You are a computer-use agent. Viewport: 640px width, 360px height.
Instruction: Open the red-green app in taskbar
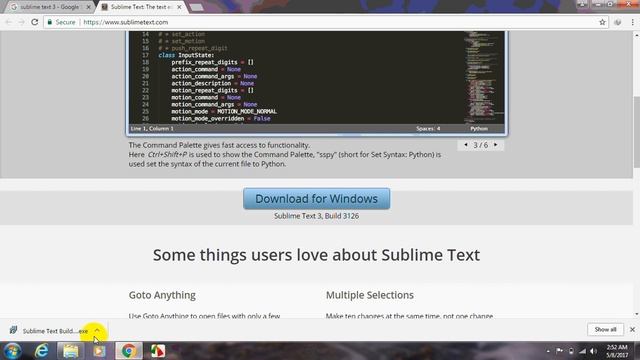click(x=158, y=351)
